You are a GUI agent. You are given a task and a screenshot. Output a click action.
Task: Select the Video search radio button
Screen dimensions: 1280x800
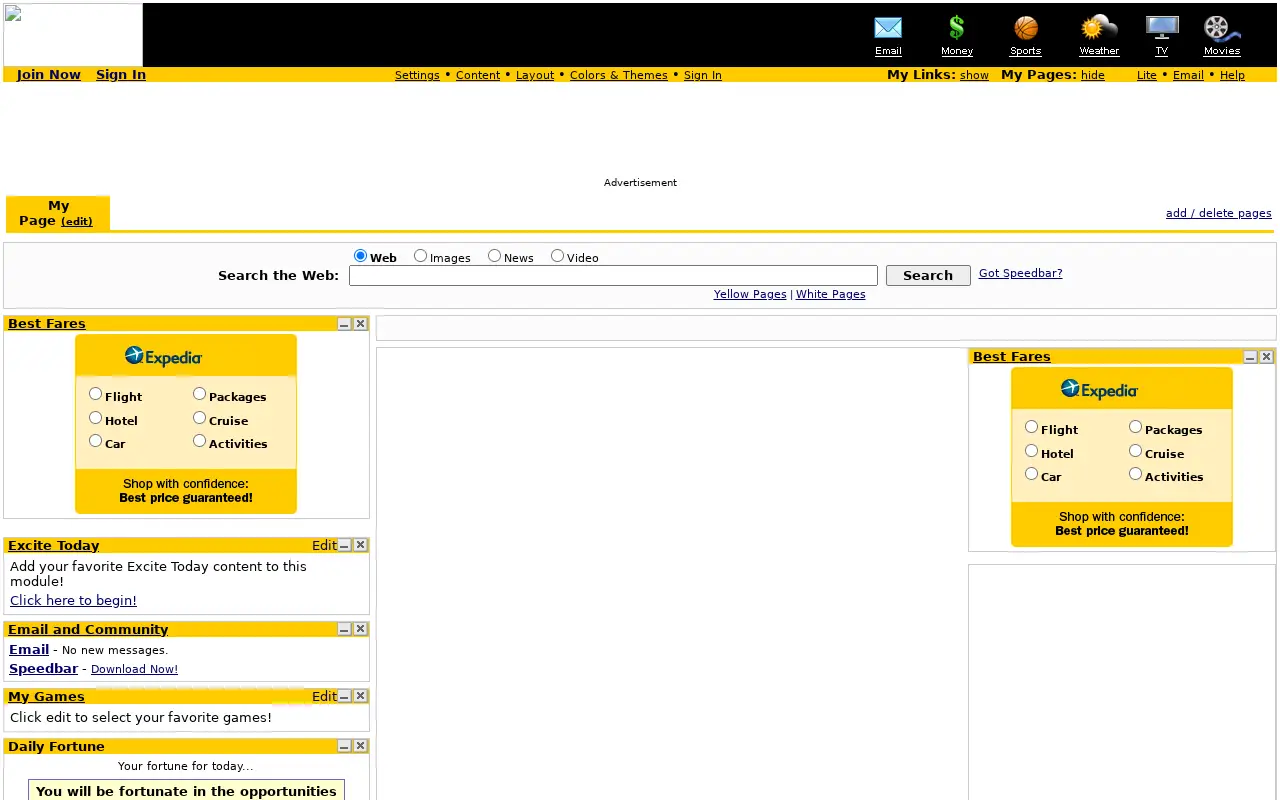[x=558, y=256]
